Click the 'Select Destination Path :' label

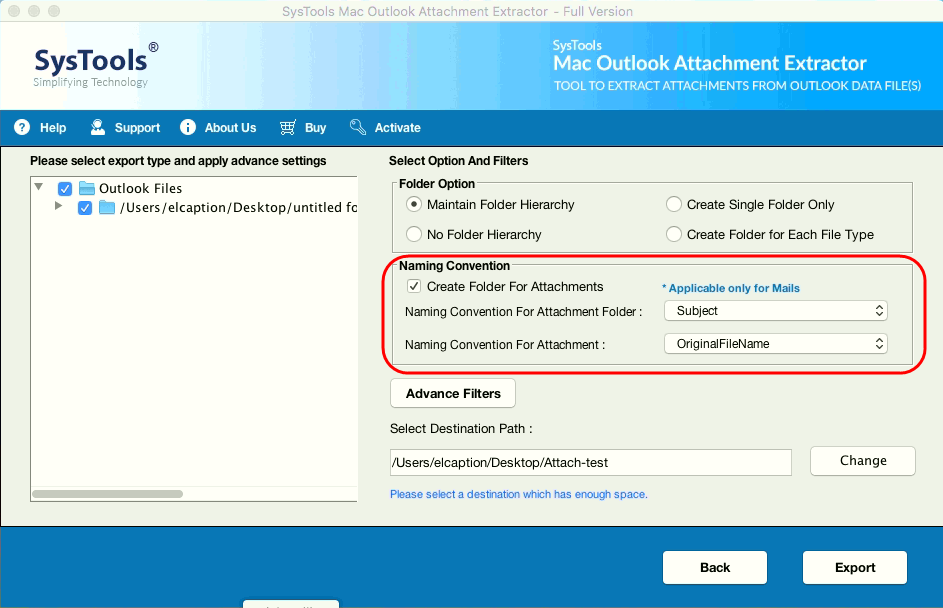pyautogui.click(x=461, y=429)
